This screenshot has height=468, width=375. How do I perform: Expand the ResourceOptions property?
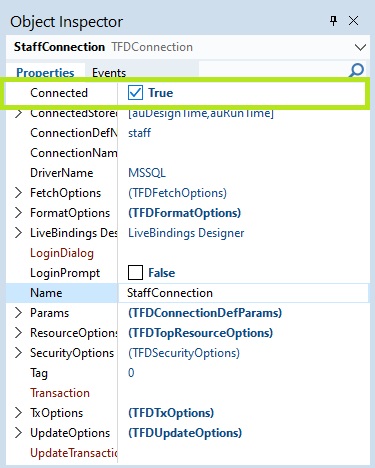point(19,333)
